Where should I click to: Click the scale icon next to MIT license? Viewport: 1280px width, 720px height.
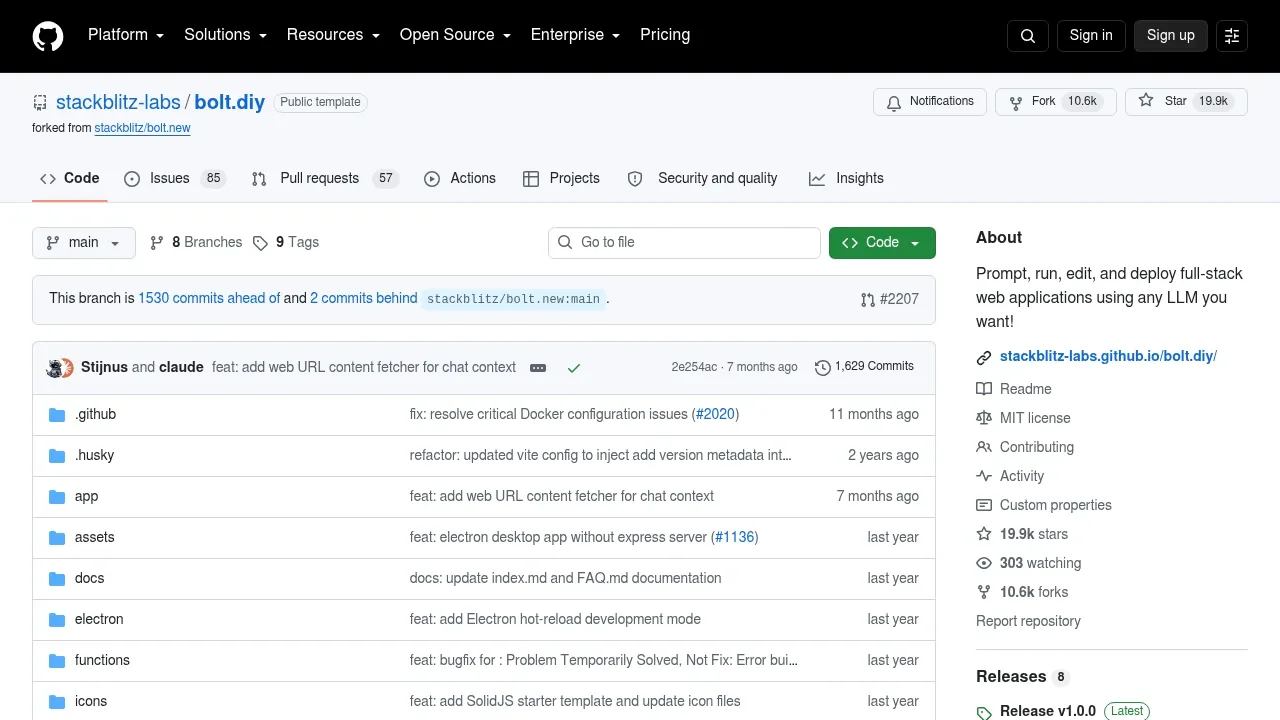click(x=984, y=418)
